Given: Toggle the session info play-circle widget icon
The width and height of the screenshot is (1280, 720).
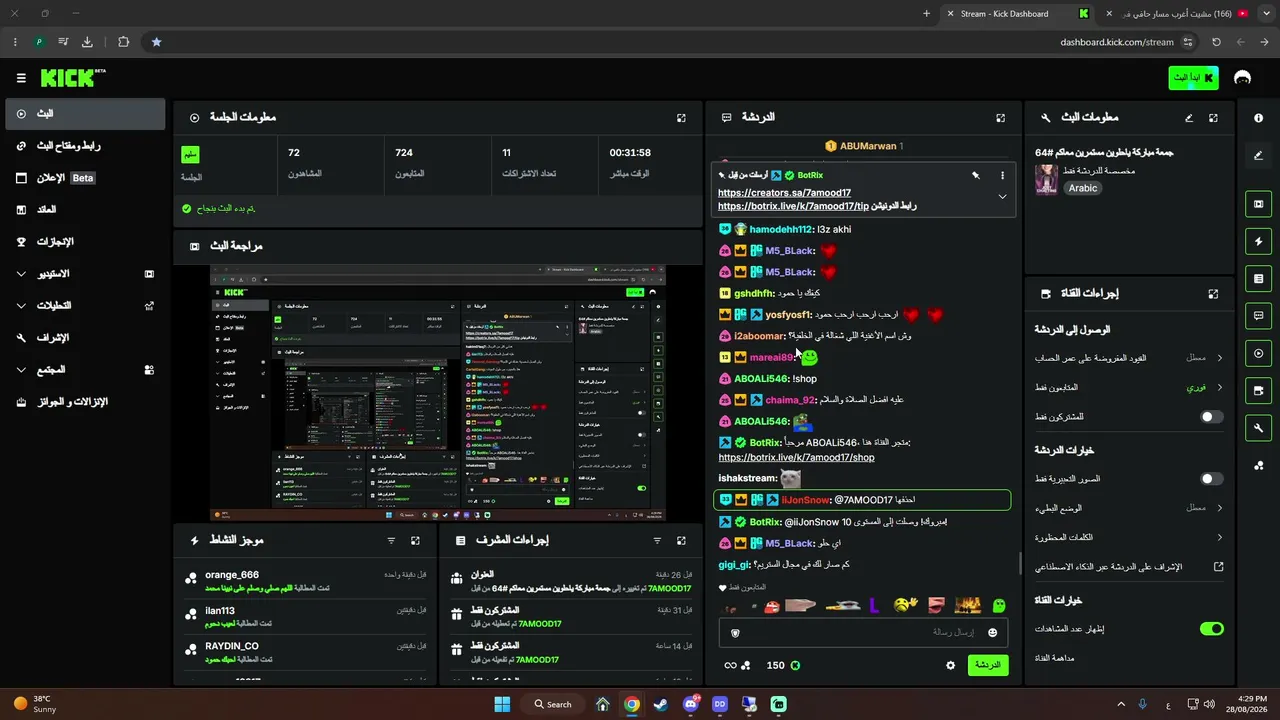Looking at the screenshot, I should (1258, 353).
